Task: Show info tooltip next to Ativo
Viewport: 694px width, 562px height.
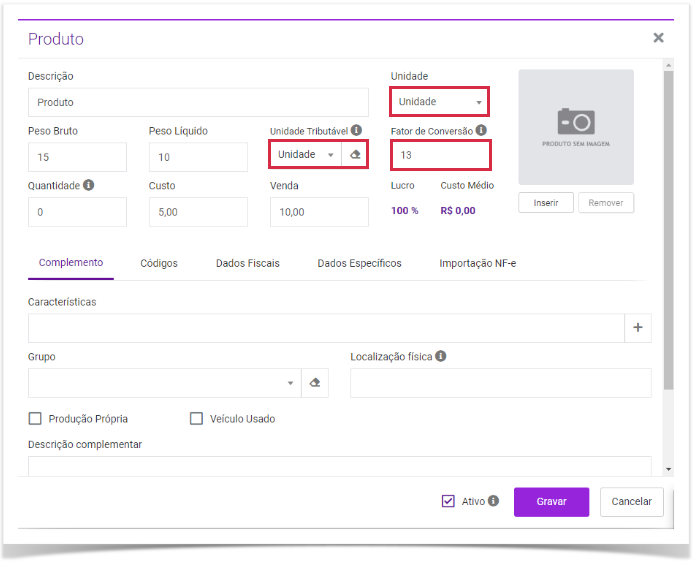Action: (x=493, y=500)
